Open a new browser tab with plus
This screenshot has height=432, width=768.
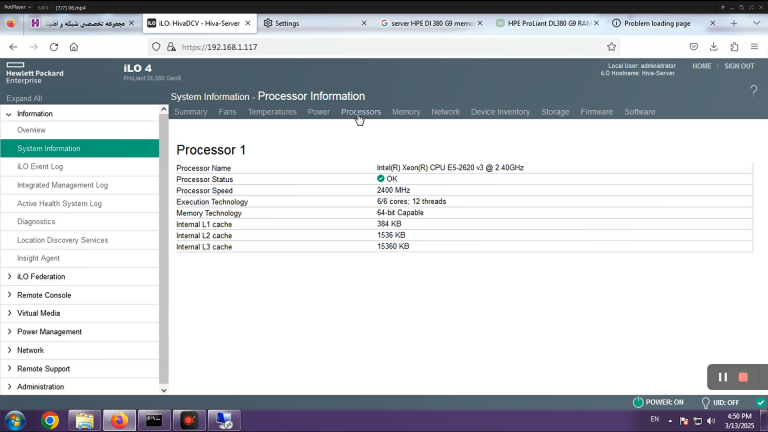point(734,23)
